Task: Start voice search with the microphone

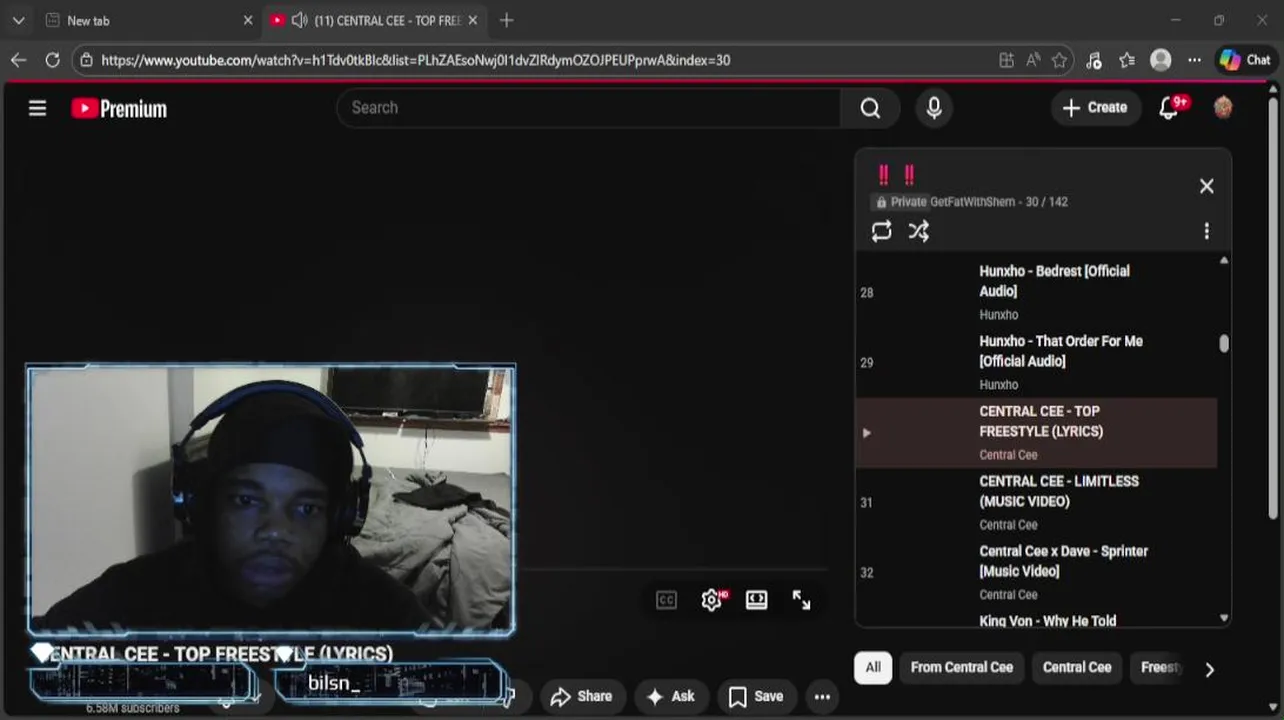Action: 934,108
